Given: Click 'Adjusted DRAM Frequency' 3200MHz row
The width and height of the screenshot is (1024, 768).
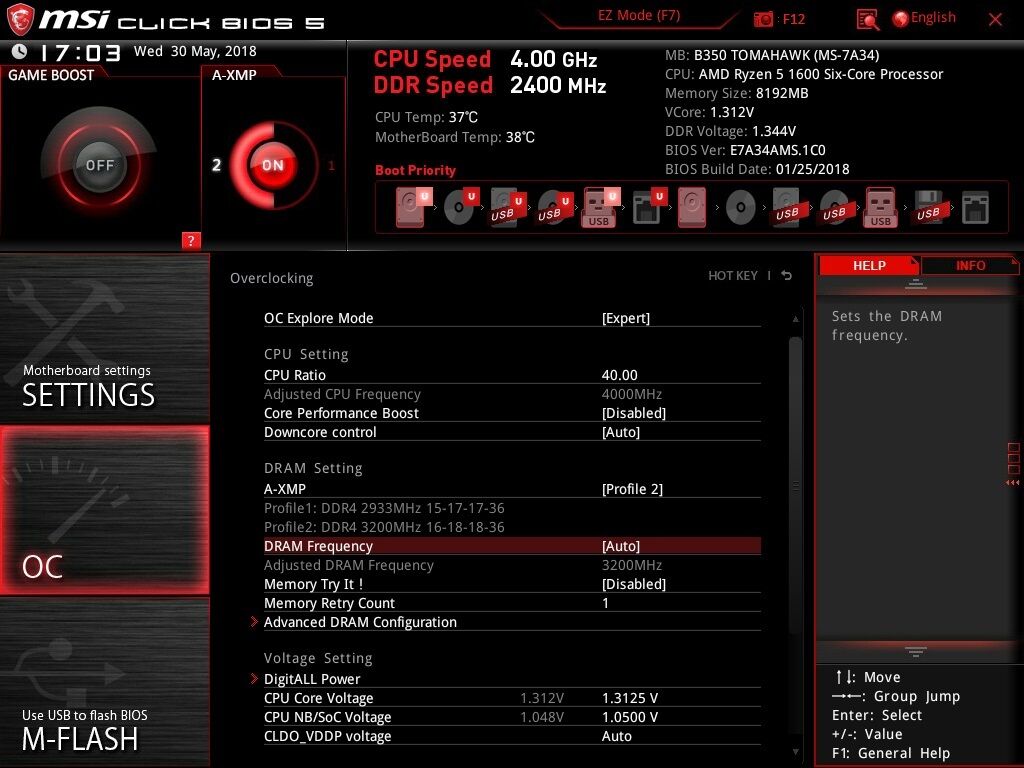Looking at the screenshot, I should coord(512,565).
